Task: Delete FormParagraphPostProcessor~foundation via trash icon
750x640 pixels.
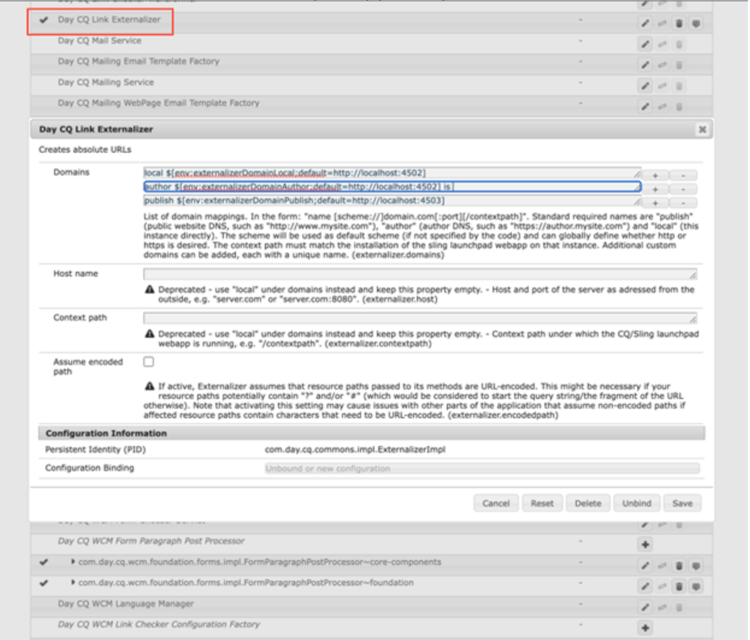Action: [679, 586]
